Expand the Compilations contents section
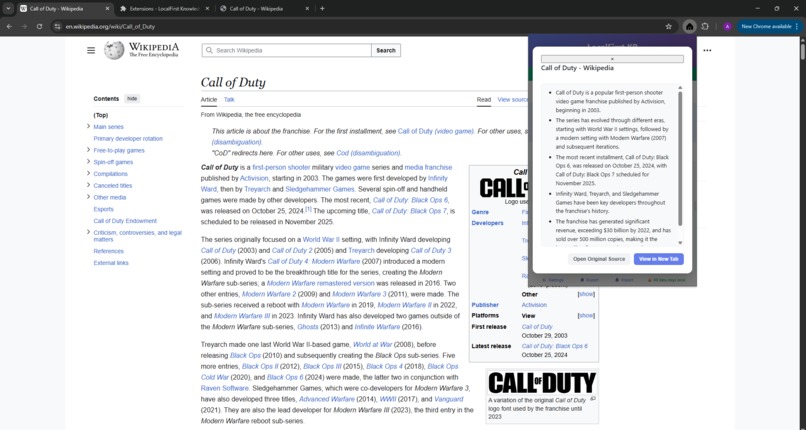The image size is (806, 430). pos(88,174)
